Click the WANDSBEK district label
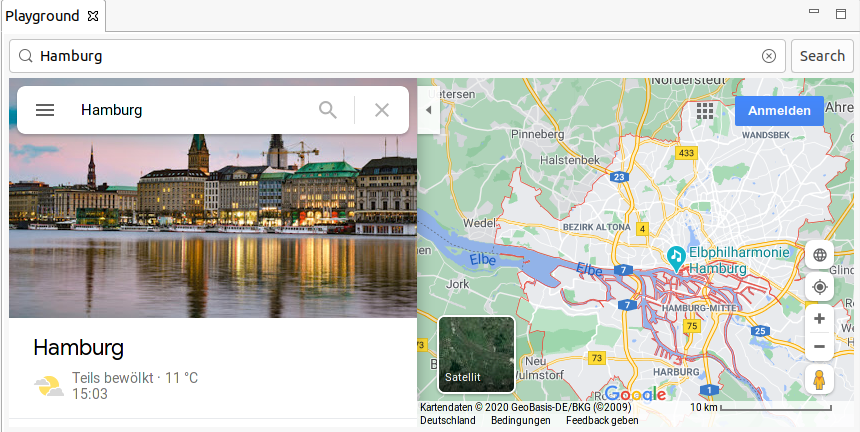Screen dimensions: 860x432 pyautogui.click(x=765, y=134)
